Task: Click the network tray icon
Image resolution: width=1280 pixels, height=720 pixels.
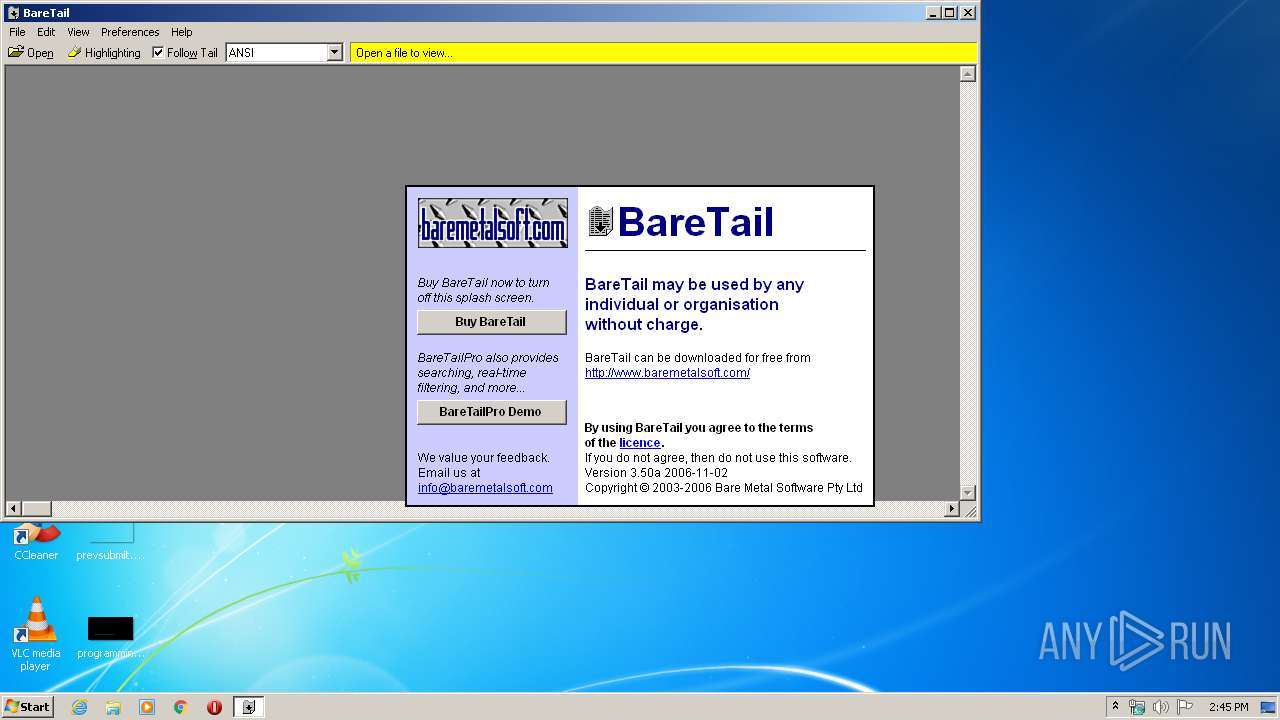Action: (1137, 707)
